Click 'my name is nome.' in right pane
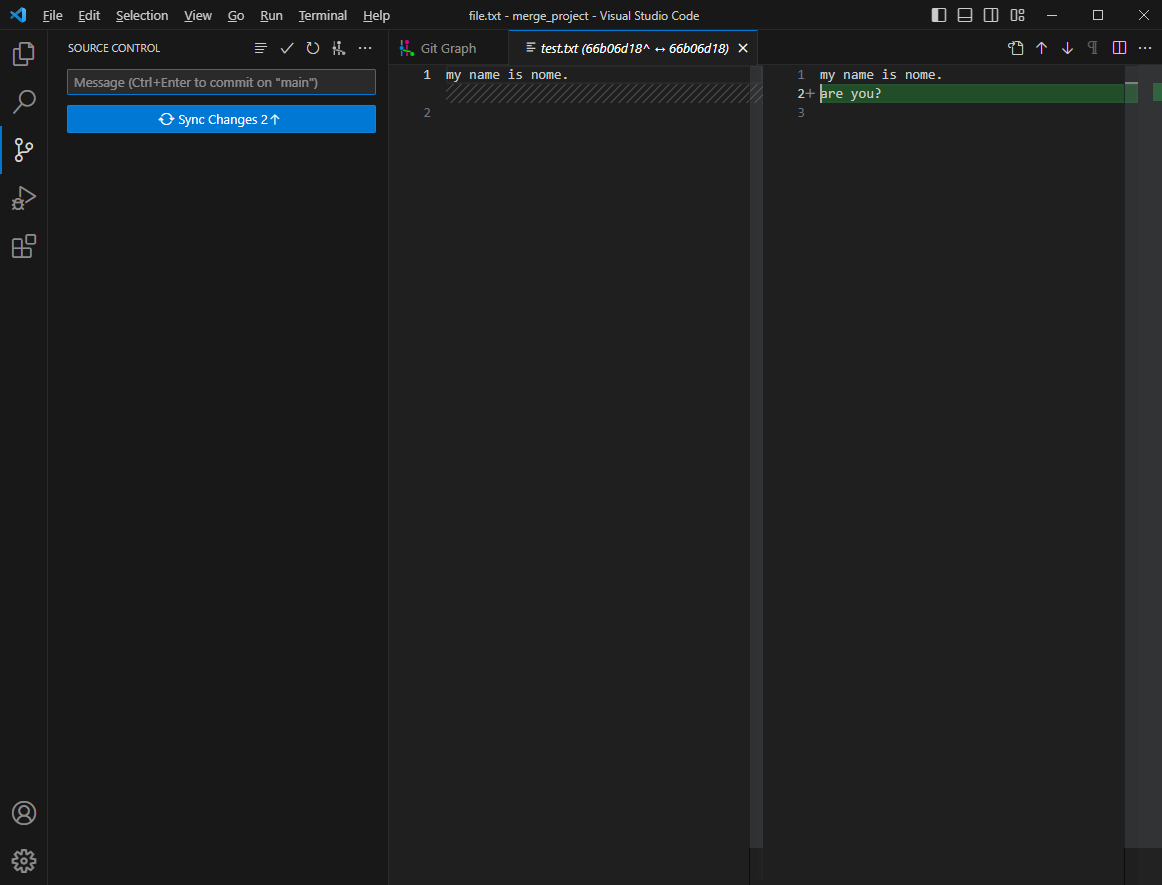 point(880,75)
